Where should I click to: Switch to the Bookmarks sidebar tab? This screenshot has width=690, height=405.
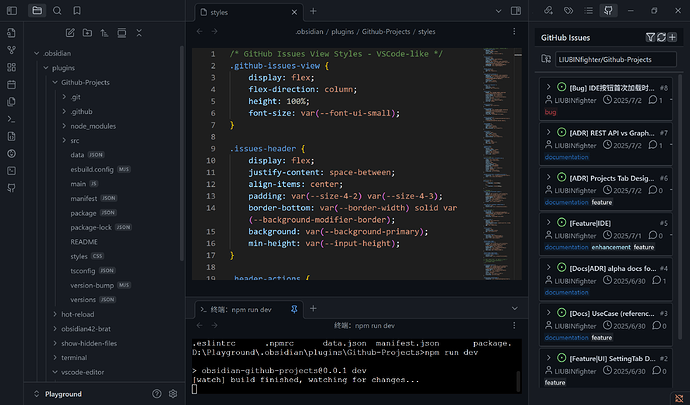coord(77,11)
